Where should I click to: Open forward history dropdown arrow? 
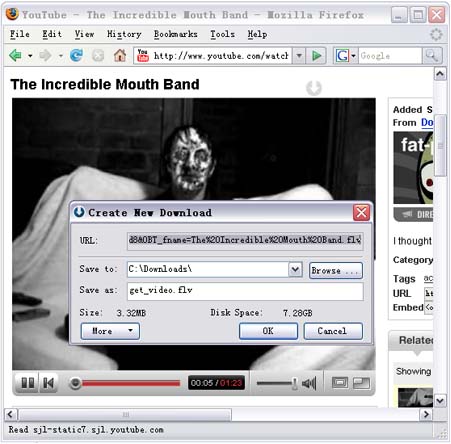tap(60, 56)
